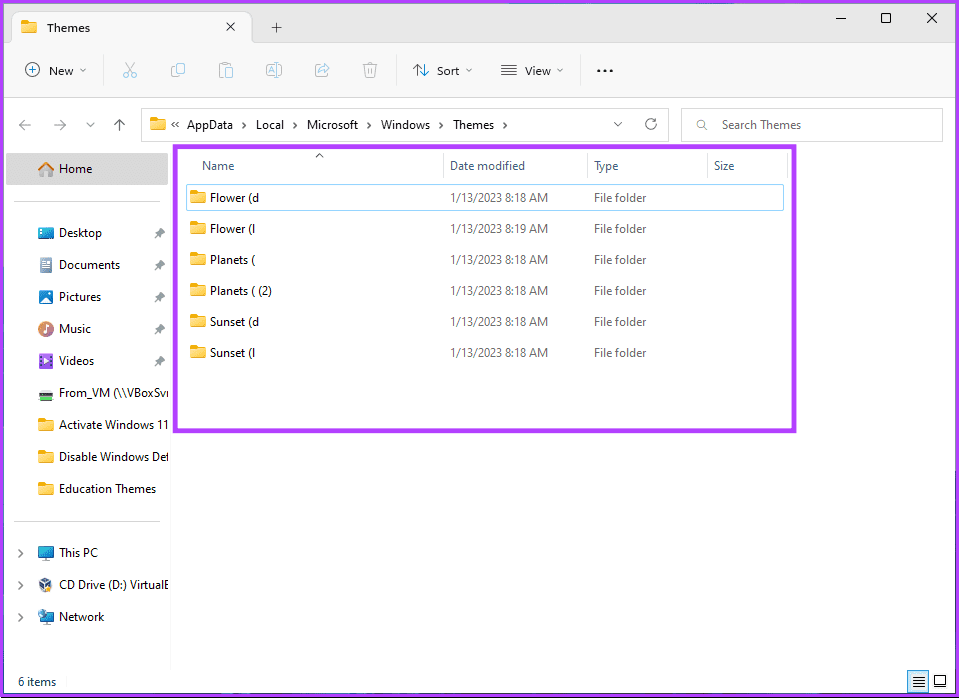959x698 pixels.
Task: Expand the Network tree node
Action: click(x=21, y=617)
